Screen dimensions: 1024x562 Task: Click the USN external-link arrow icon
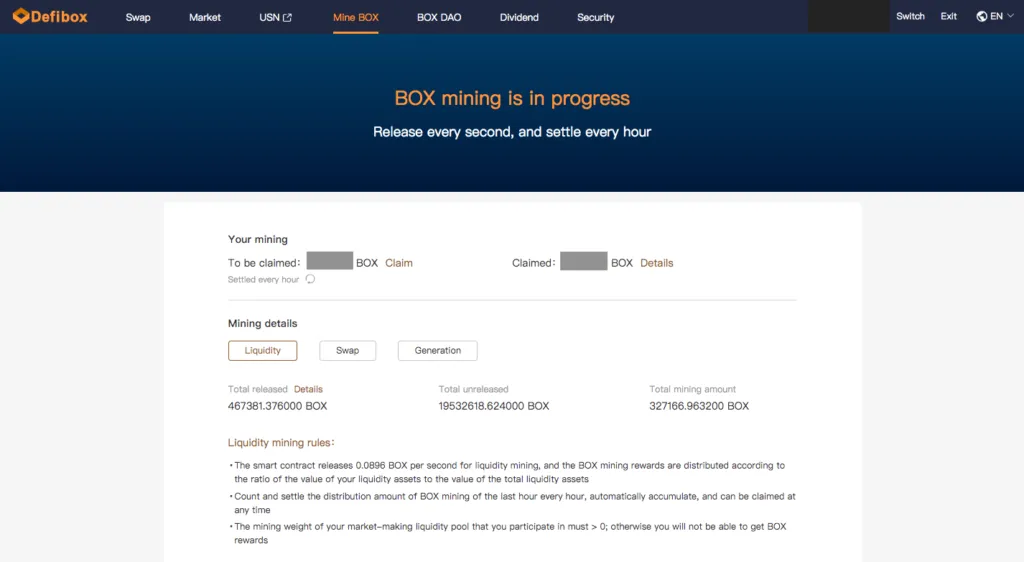(287, 18)
